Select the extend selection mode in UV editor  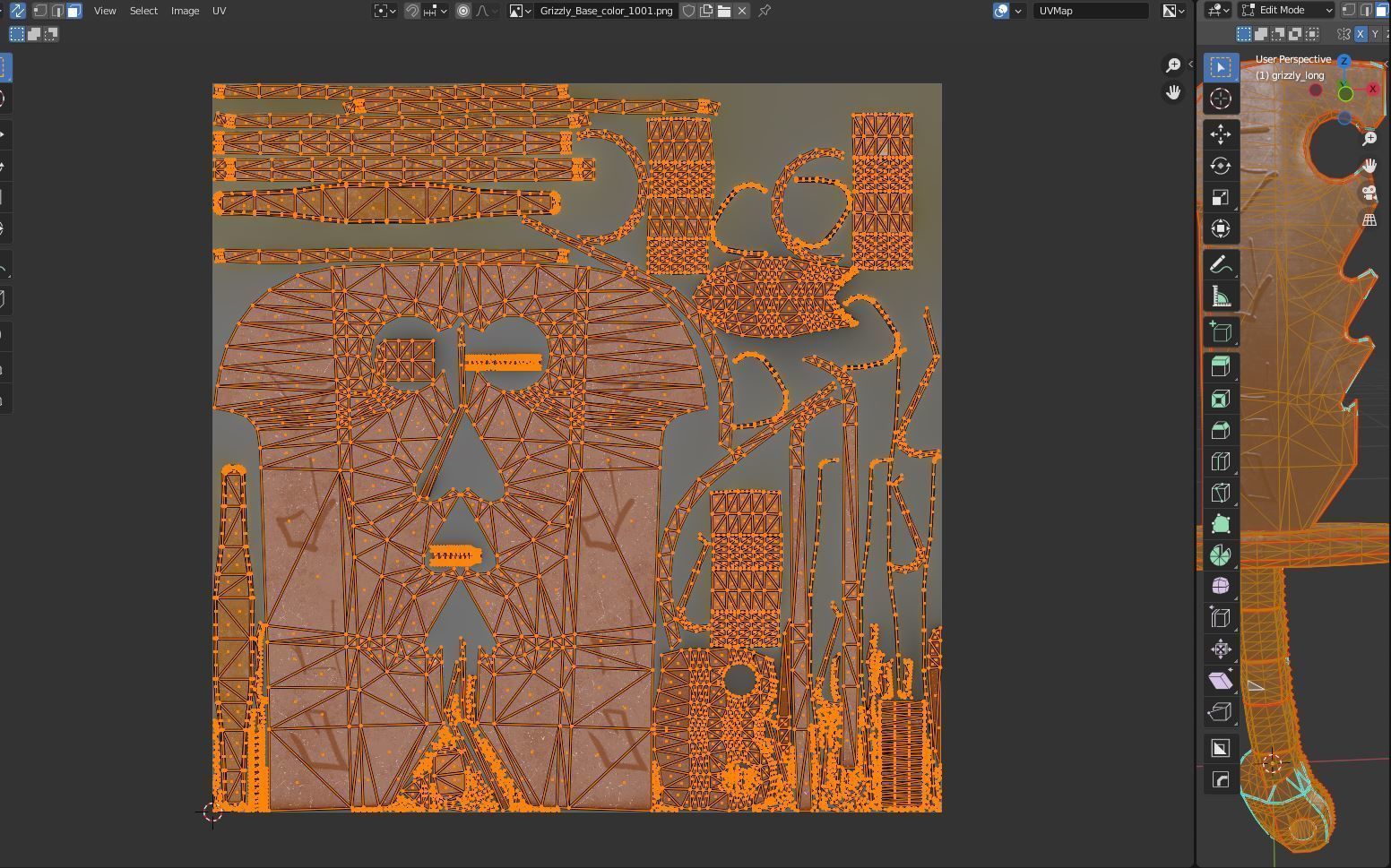(34, 34)
